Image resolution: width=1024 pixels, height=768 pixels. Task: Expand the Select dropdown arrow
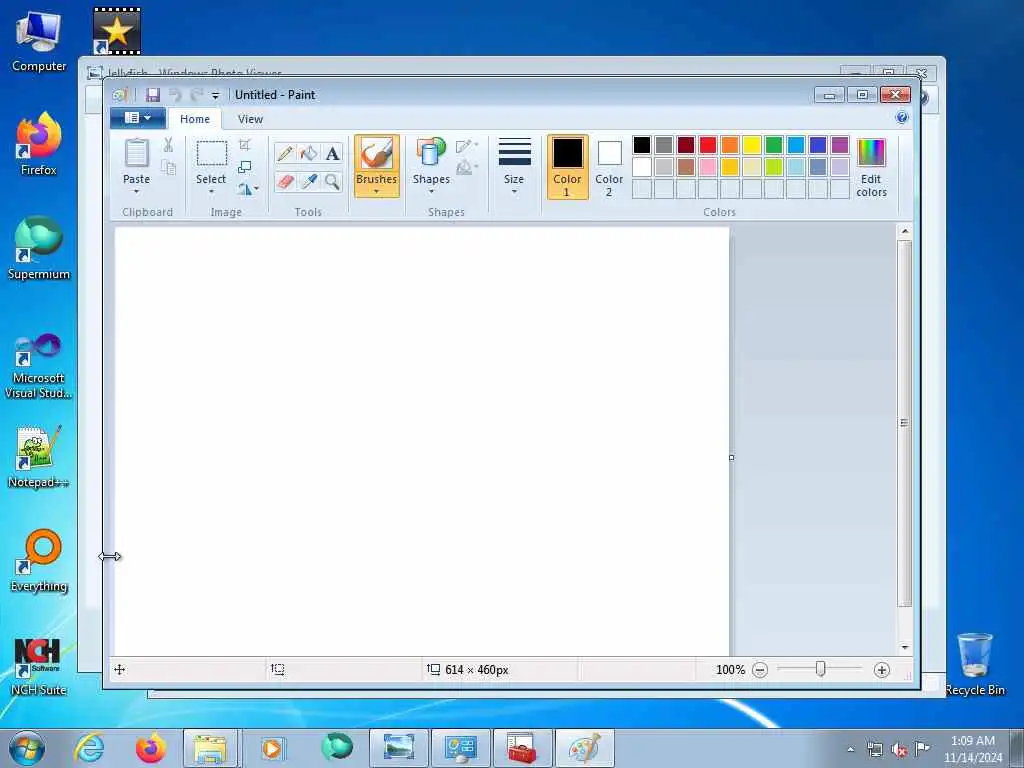pyautogui.click(x=212, y=191)
